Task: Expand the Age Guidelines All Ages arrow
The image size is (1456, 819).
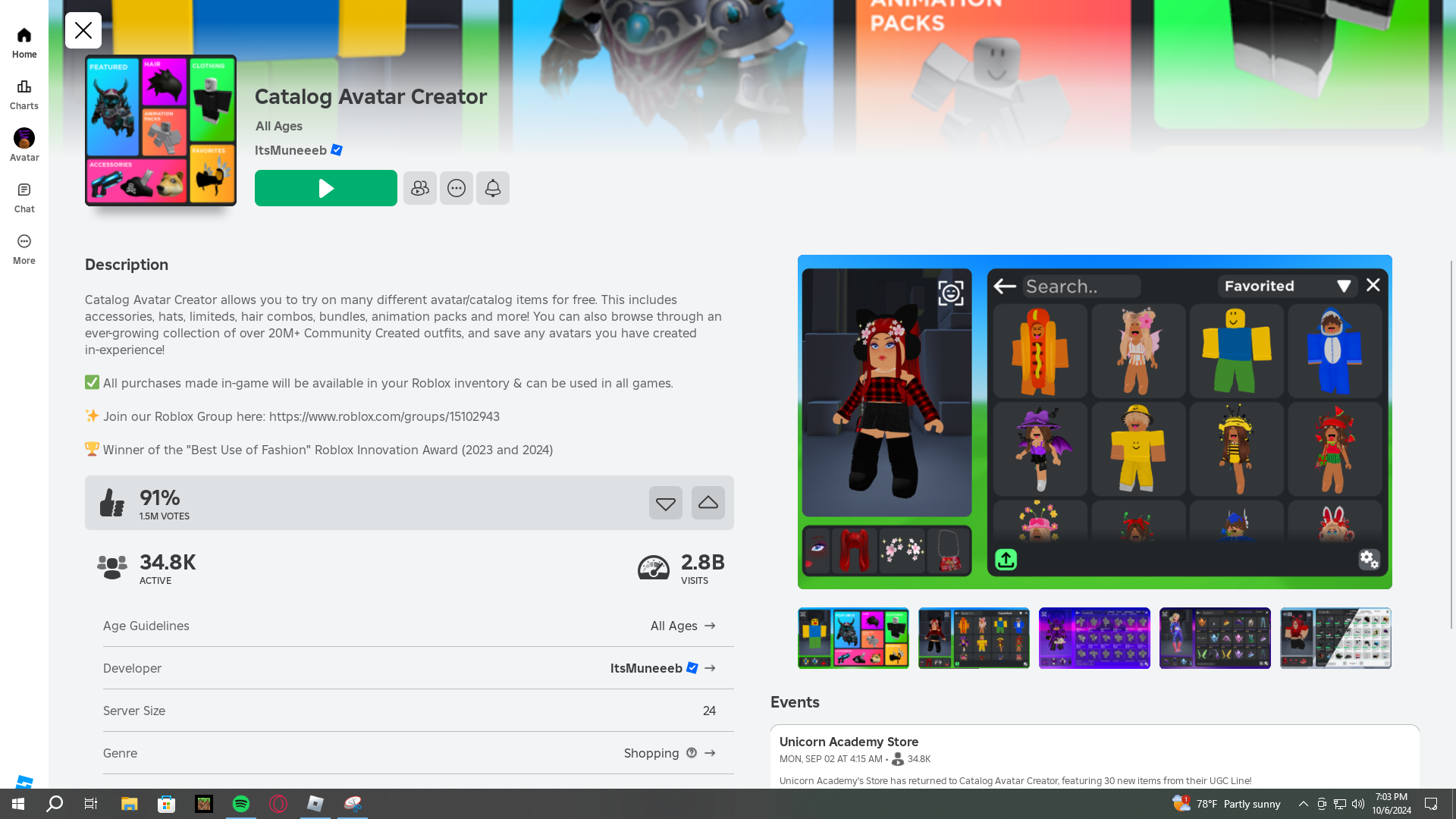Action: point(710,626)
